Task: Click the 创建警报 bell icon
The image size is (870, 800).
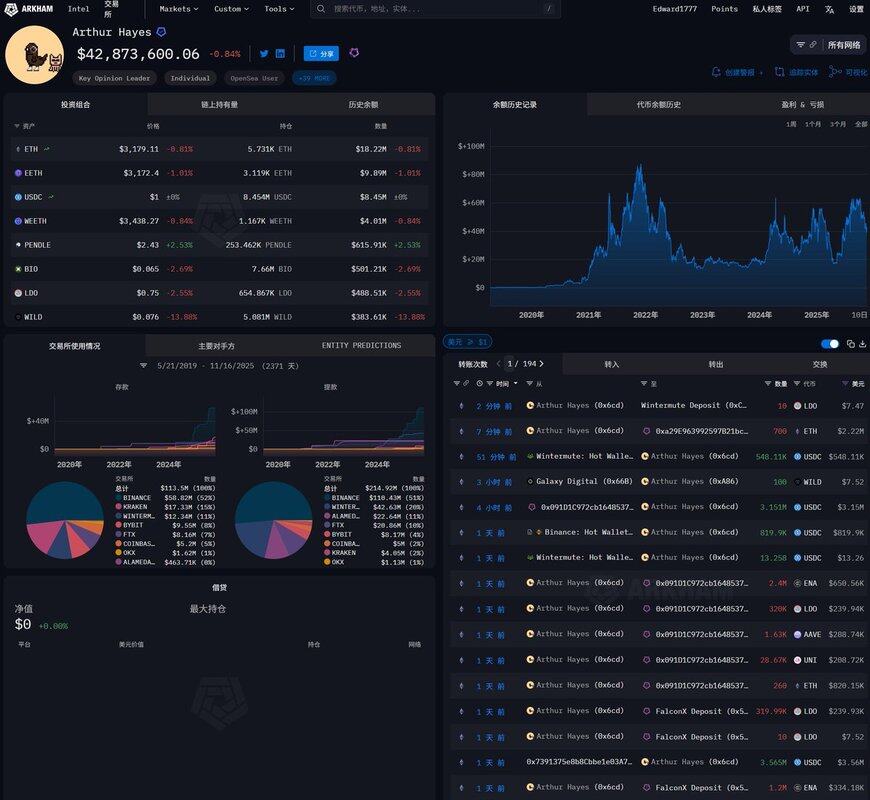Action: click(716, 72)
